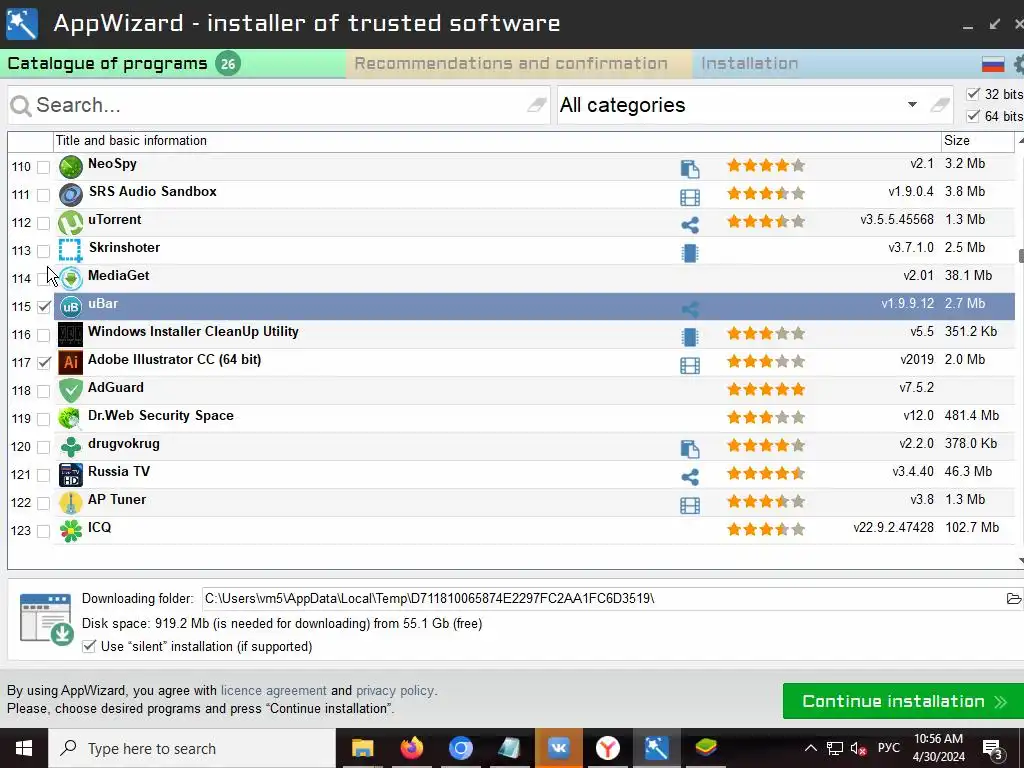Click the Downloading folder path field

coord(601,598)
